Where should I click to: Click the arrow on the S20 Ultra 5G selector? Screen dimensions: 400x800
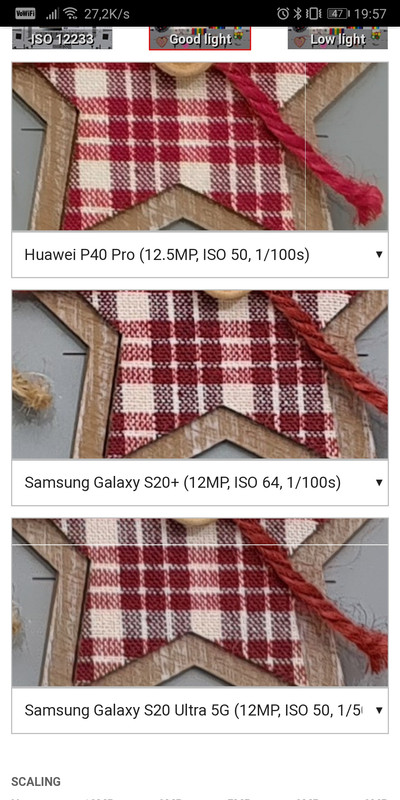(379, 710)
